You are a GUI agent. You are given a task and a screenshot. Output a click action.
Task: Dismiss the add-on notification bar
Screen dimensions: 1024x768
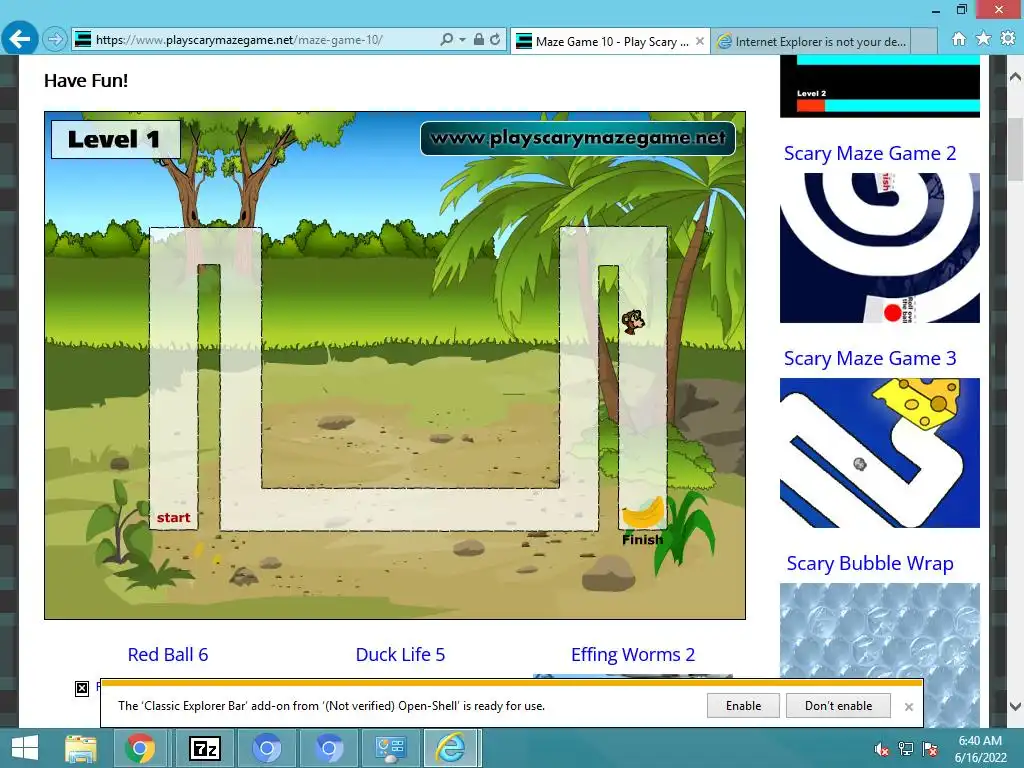(908, 707)
